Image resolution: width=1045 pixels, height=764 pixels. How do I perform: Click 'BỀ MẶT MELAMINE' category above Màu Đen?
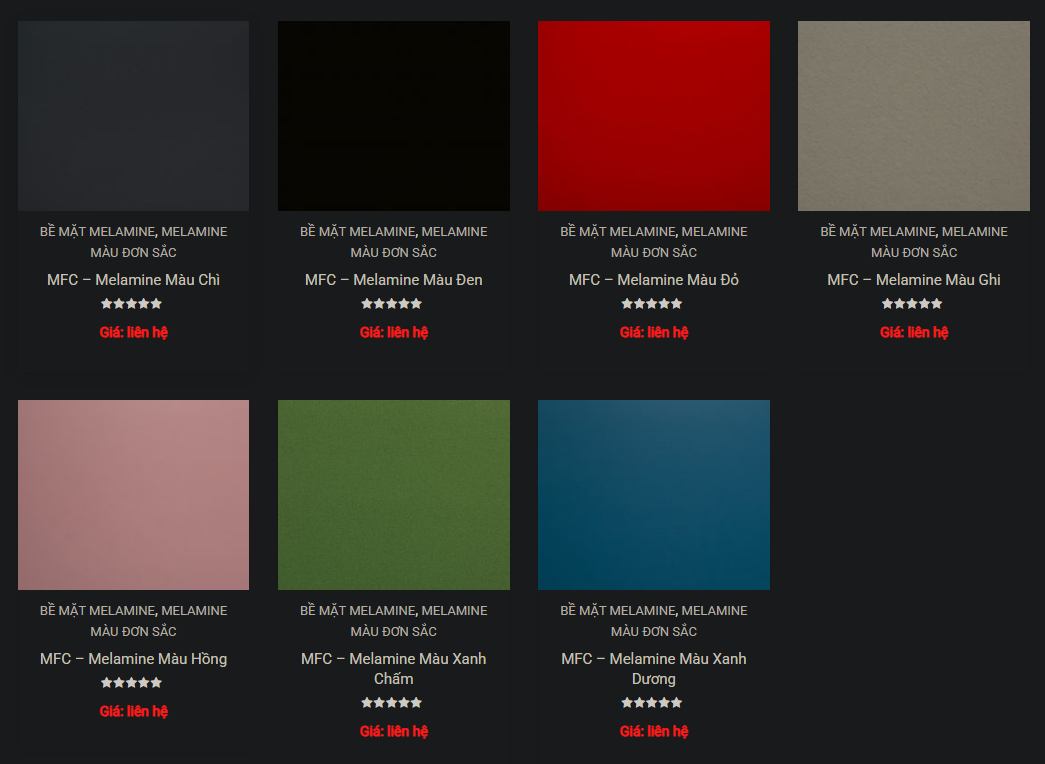(356, 232)
